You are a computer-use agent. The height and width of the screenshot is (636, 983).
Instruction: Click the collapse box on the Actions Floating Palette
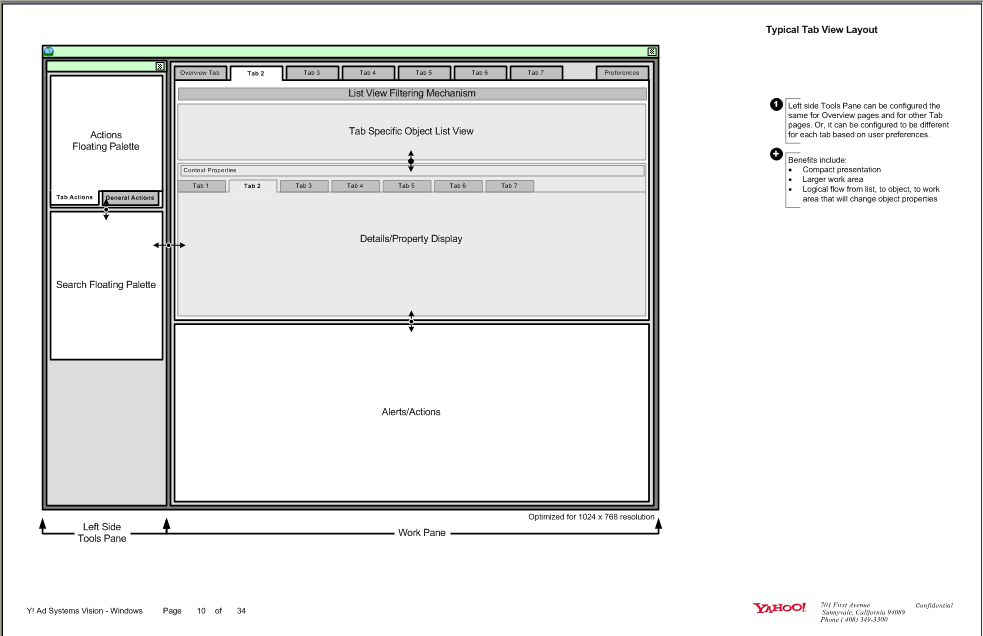[161, 64]
